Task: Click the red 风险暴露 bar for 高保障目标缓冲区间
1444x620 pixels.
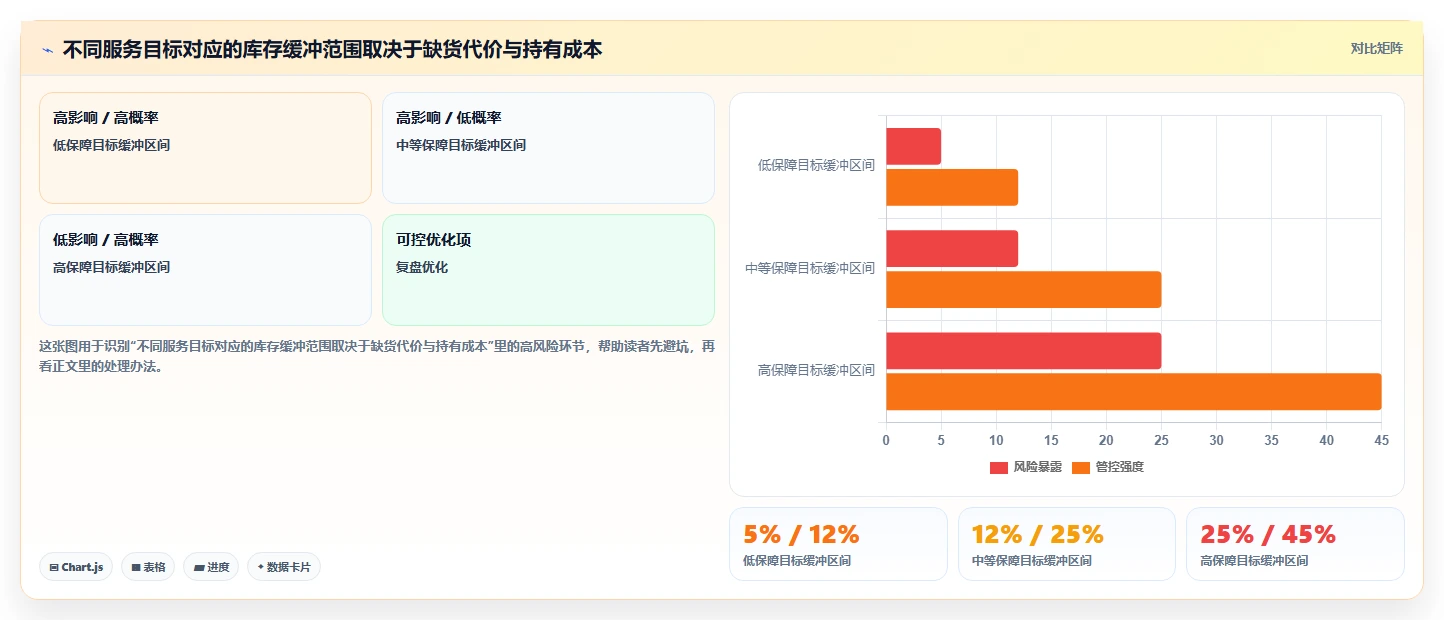Action: pyautogui.click(x=1023, y=351)
